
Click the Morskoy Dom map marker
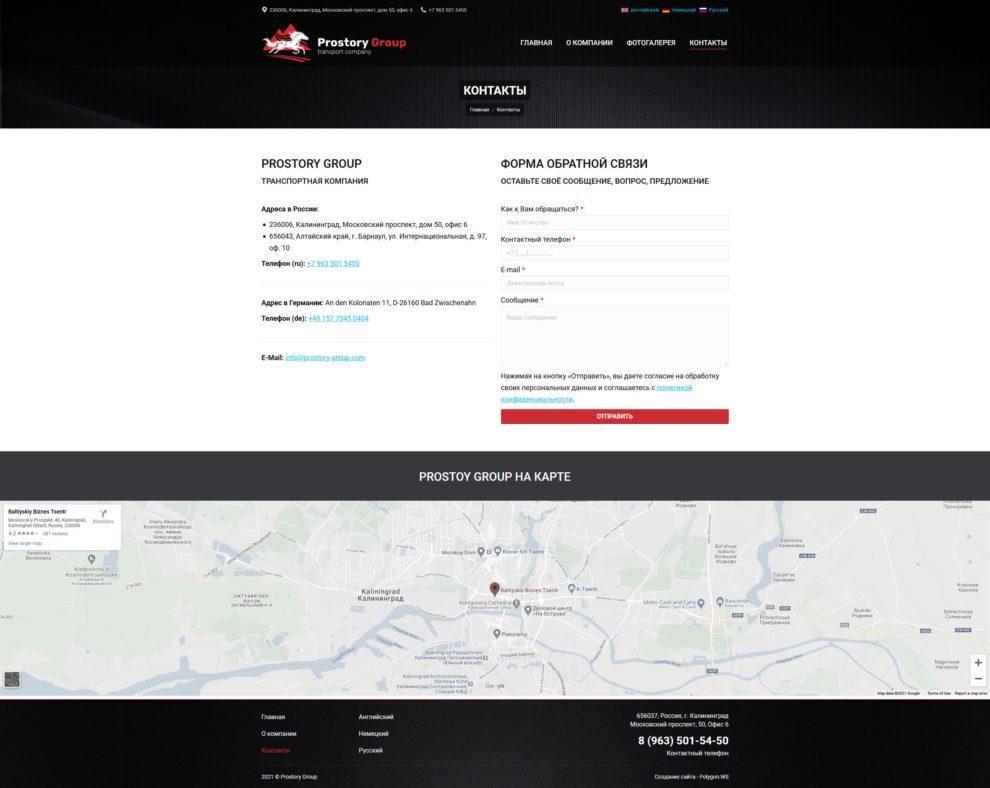(x=481, y=552)
